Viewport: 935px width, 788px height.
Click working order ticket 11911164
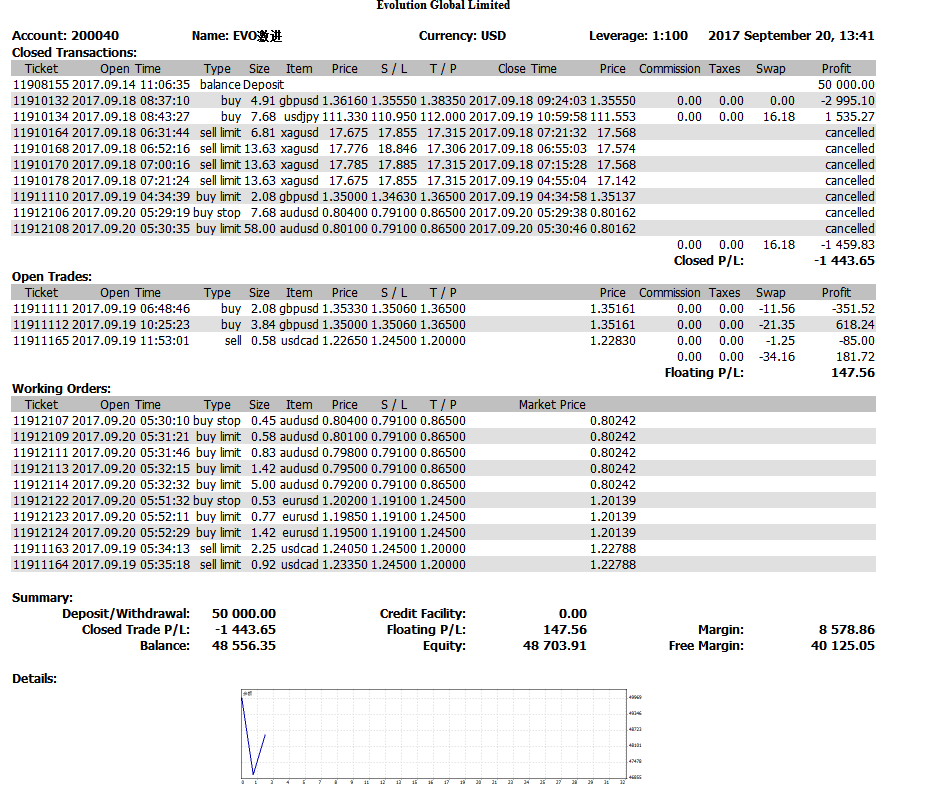pos(41,565)
